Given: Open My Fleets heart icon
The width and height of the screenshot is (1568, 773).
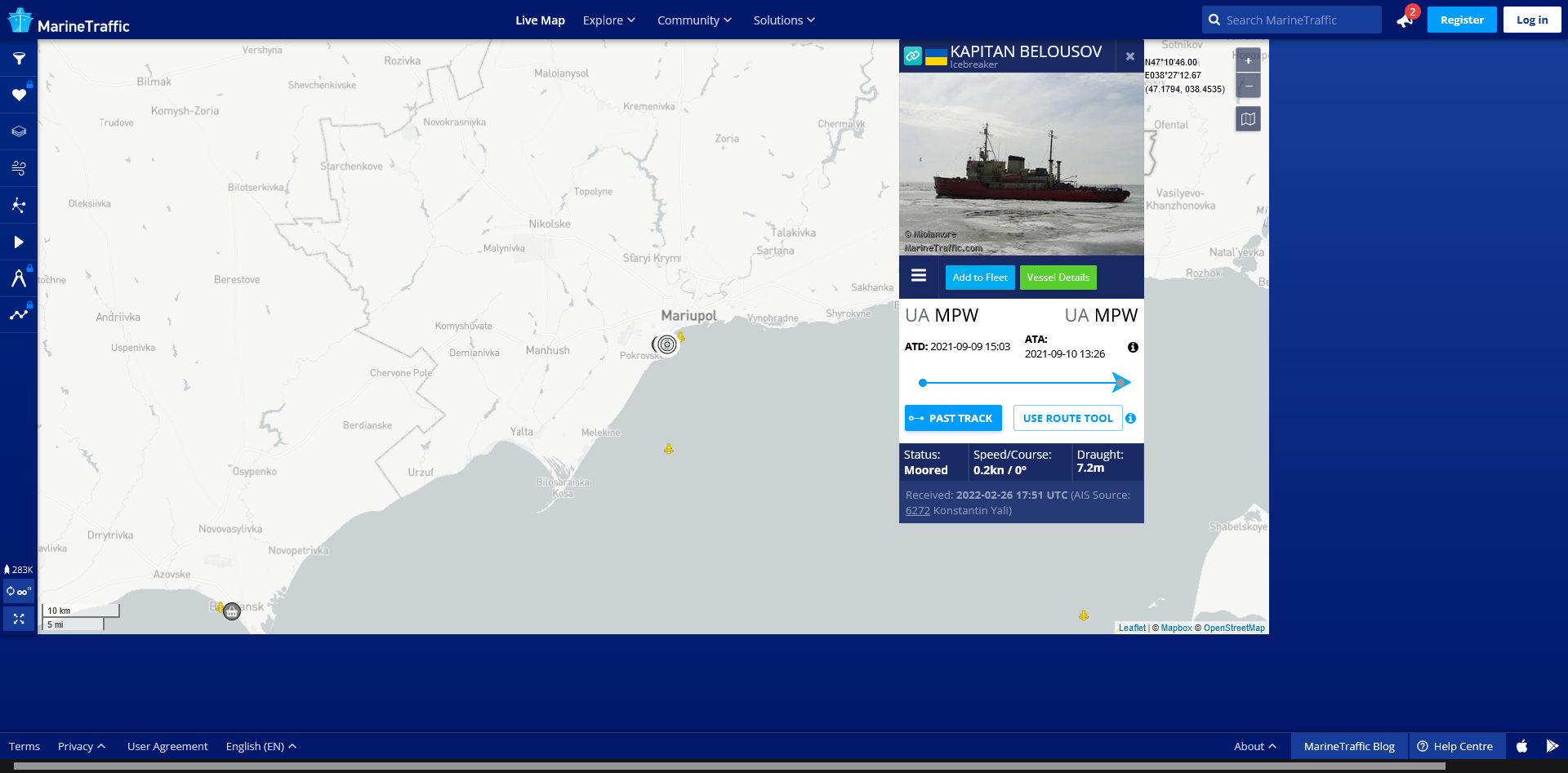Looking at the screenshot, I should pos(19,96).
